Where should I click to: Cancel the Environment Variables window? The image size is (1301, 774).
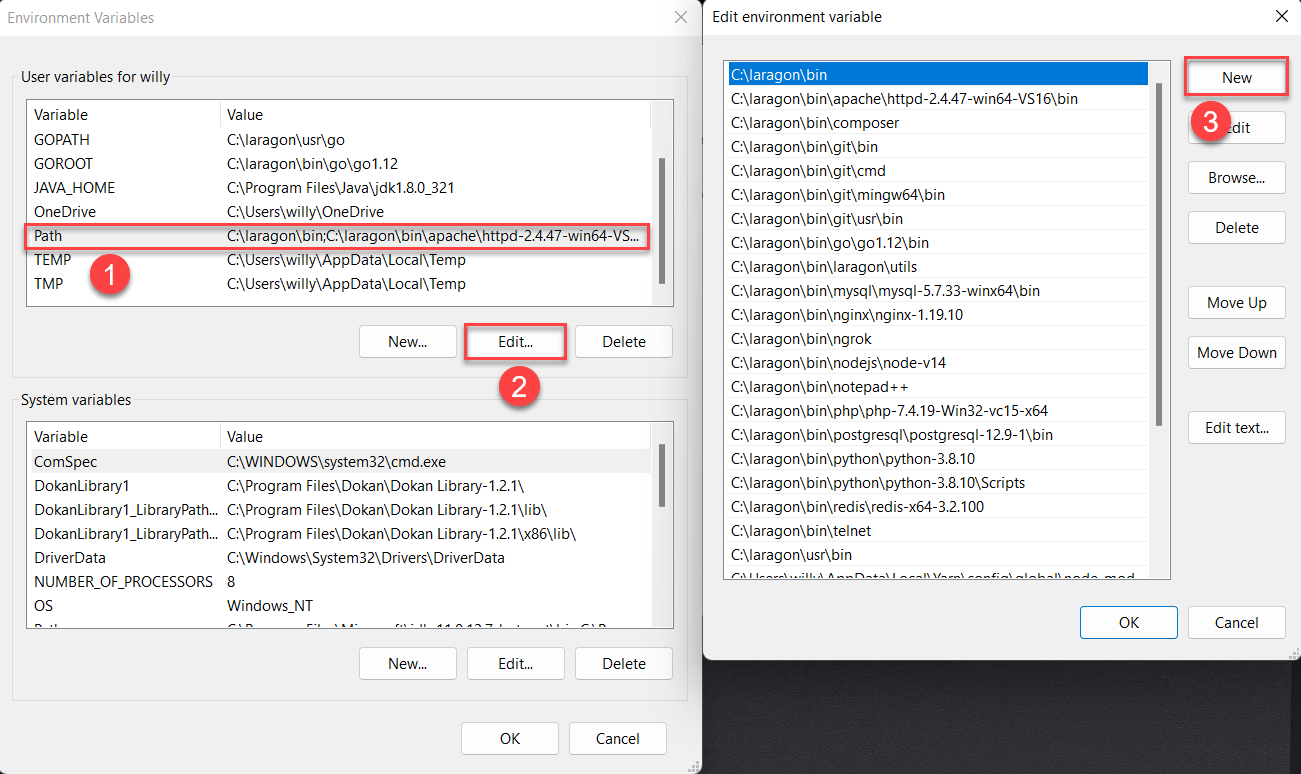coord(618,739)
